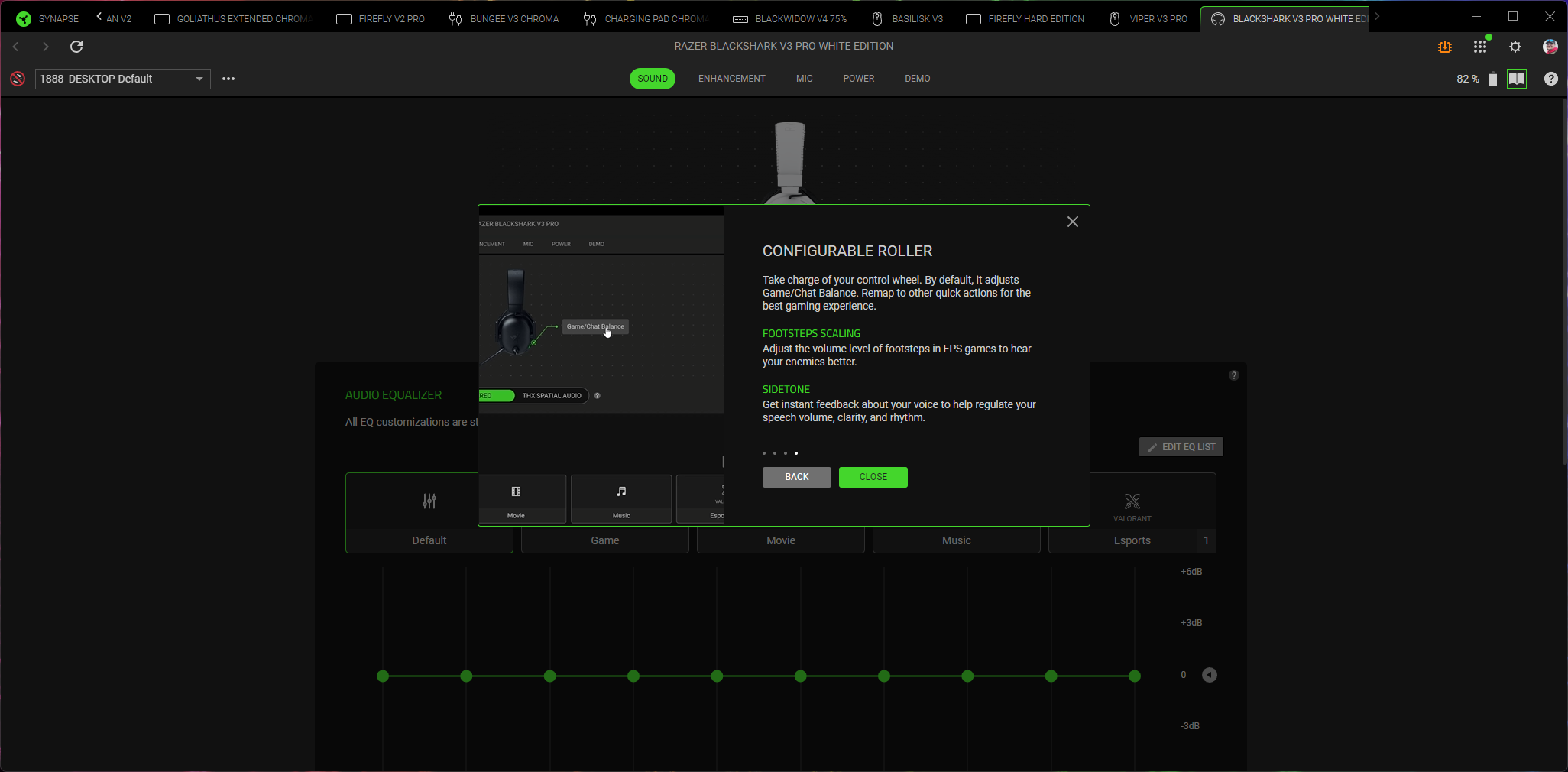This screenshot has width=1568, height=772.
Task: Select the Esports EQ preset
Action: coord(1132,513)
